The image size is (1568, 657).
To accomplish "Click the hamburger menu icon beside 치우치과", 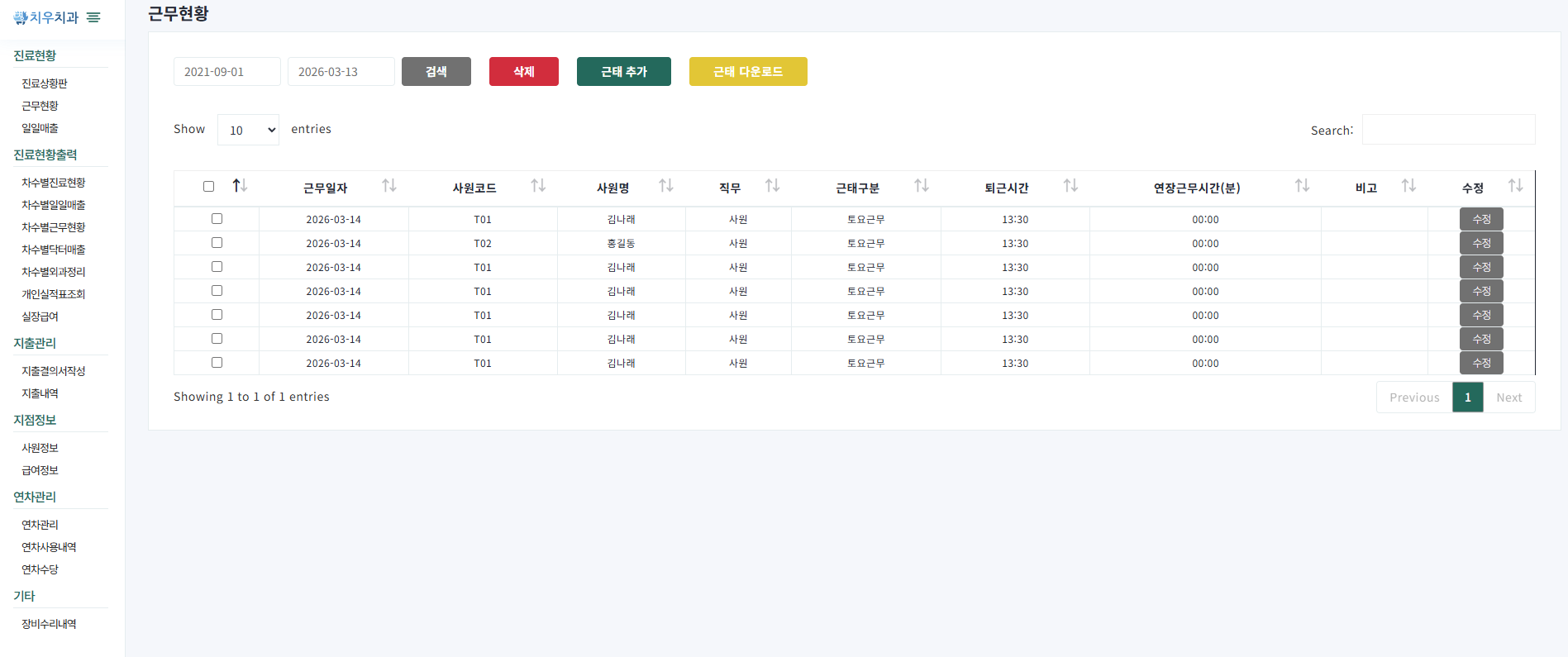I will pos(93,17).
